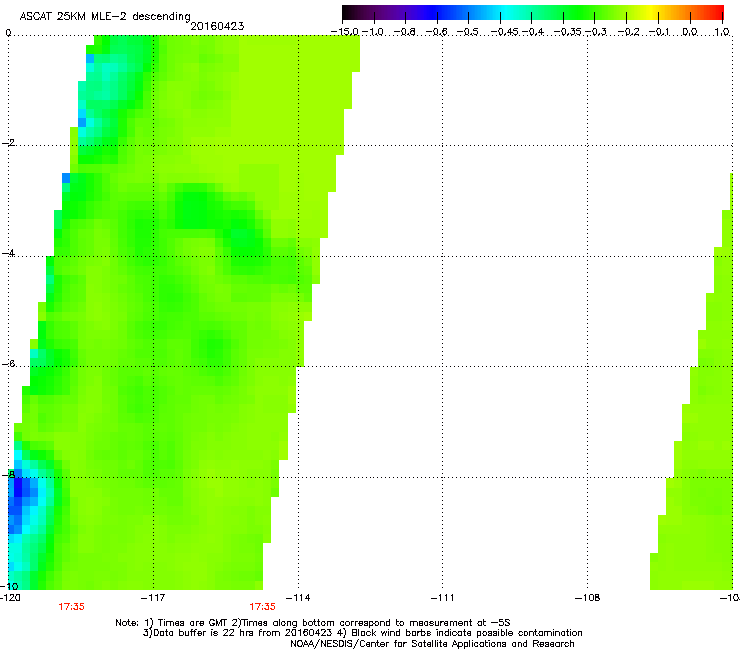Click the -111 longitude axis label
740x650 pixels.
(x=443, y=598)
